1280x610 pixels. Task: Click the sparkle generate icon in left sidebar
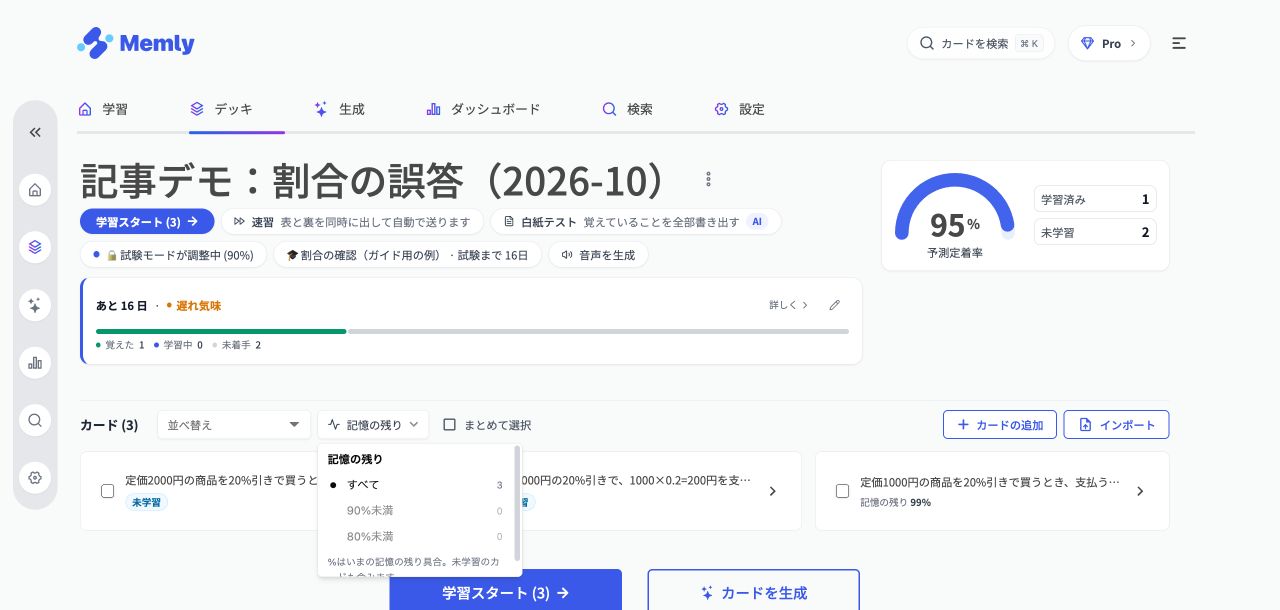tap(35, 305)
